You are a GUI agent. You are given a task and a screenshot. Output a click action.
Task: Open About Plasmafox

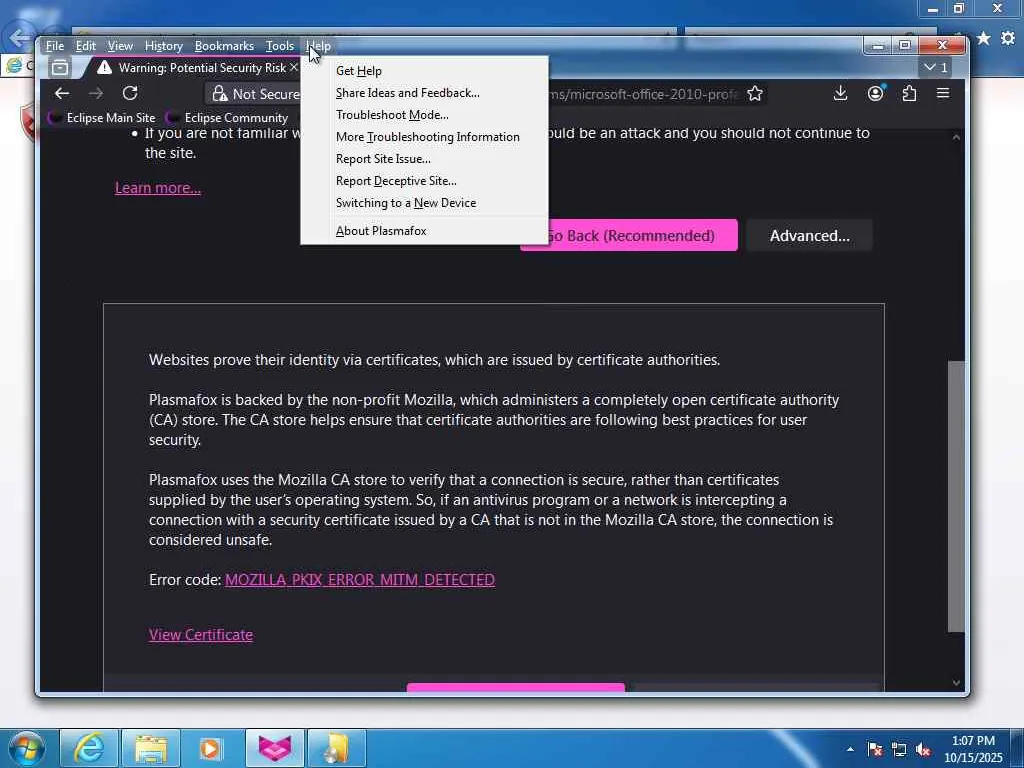(424, 231)
